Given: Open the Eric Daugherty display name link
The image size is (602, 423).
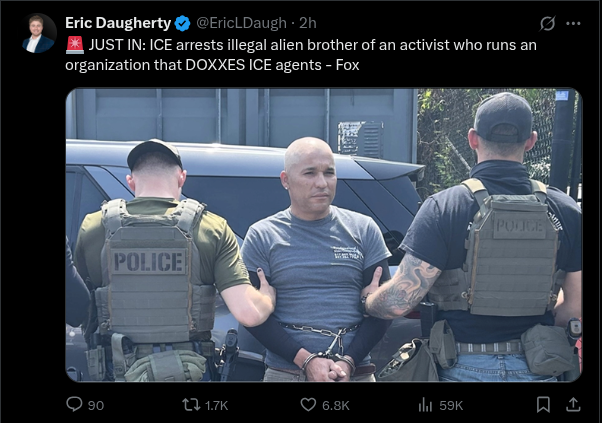Looking at the screenshot, I should [118, 23].
